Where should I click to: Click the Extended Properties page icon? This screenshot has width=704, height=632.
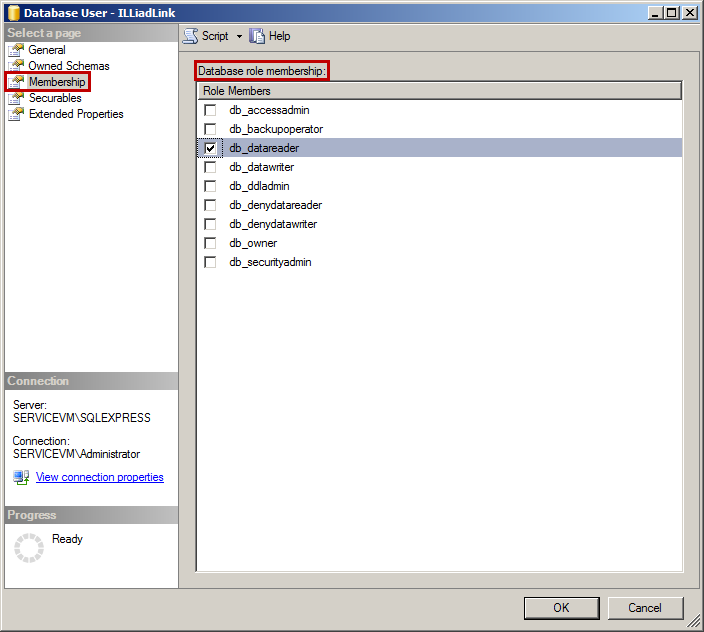point(16,114)
